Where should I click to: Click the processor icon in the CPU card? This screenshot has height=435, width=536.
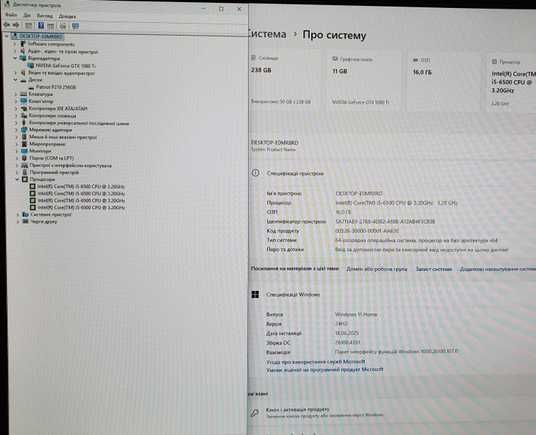coord(494,62)
